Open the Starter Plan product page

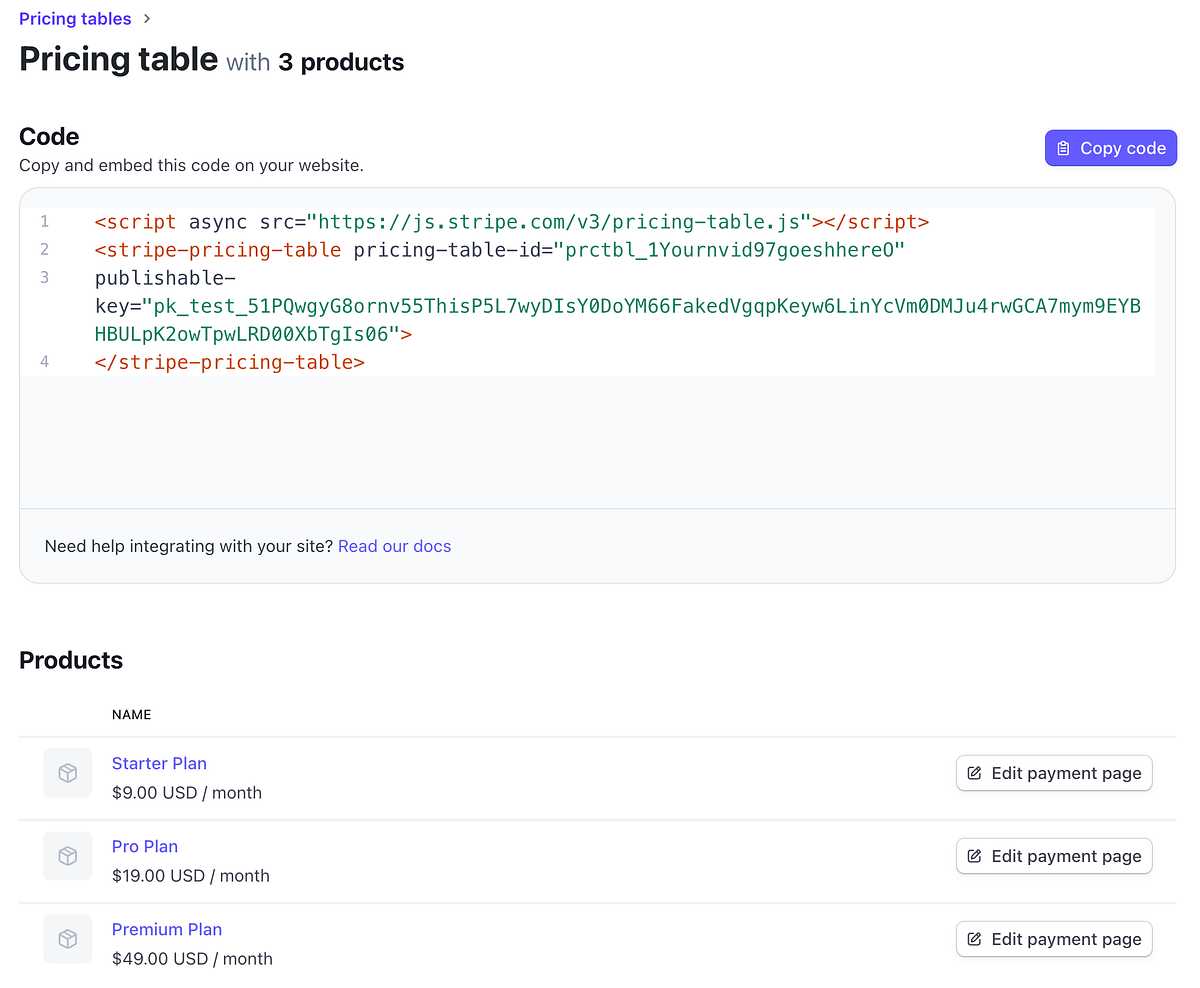tap(159, 763)
